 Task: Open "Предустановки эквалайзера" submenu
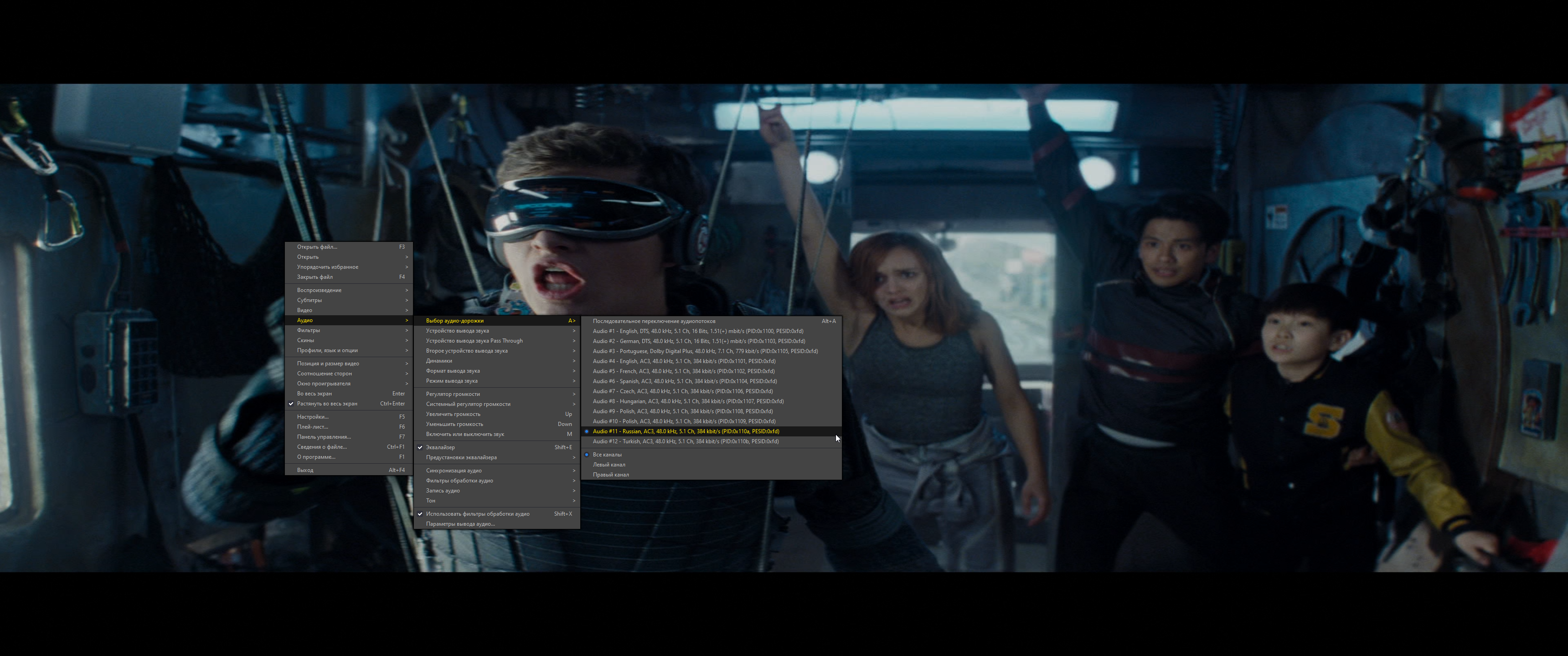[x=497, y=458]
